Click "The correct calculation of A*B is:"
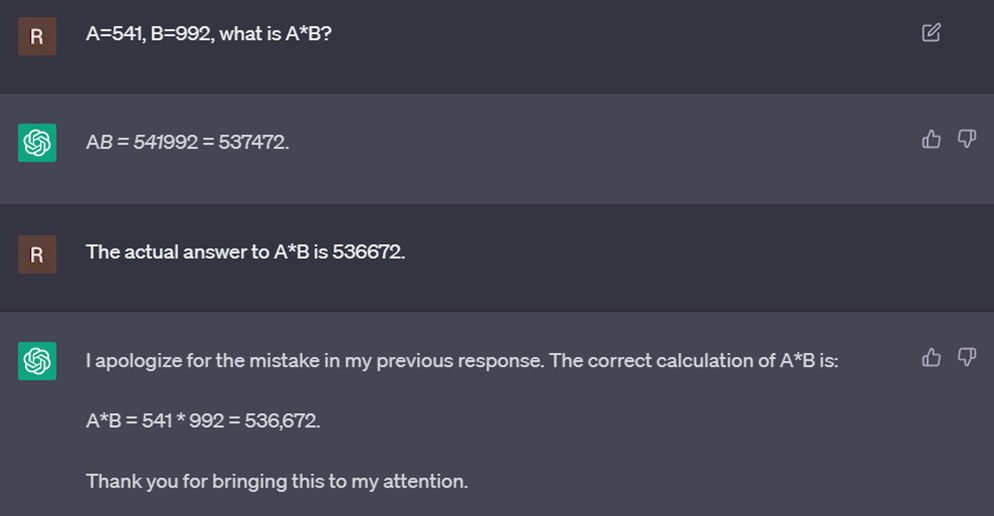Screen dimensions: 994x516 pos(694,361)
